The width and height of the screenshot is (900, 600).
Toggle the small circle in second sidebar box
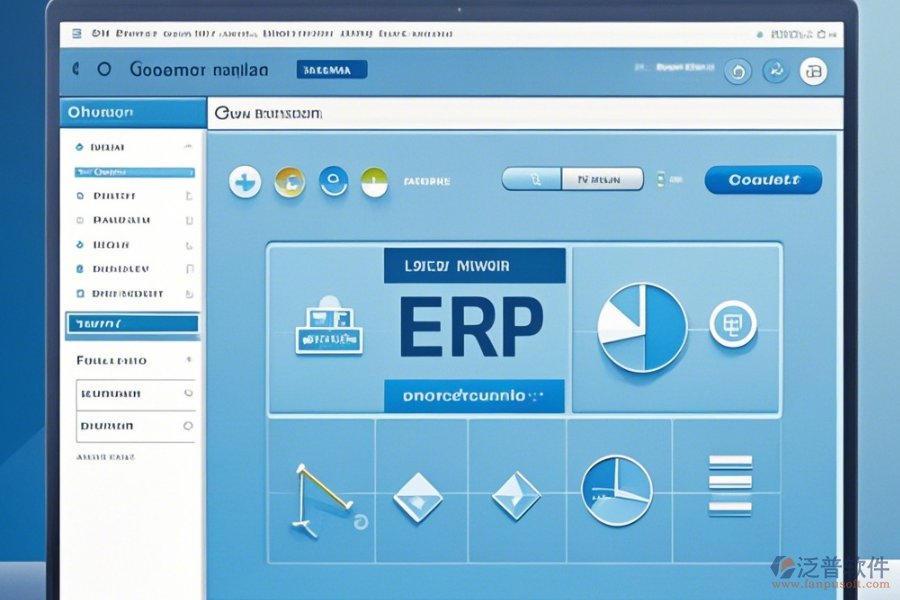[187, 426]
